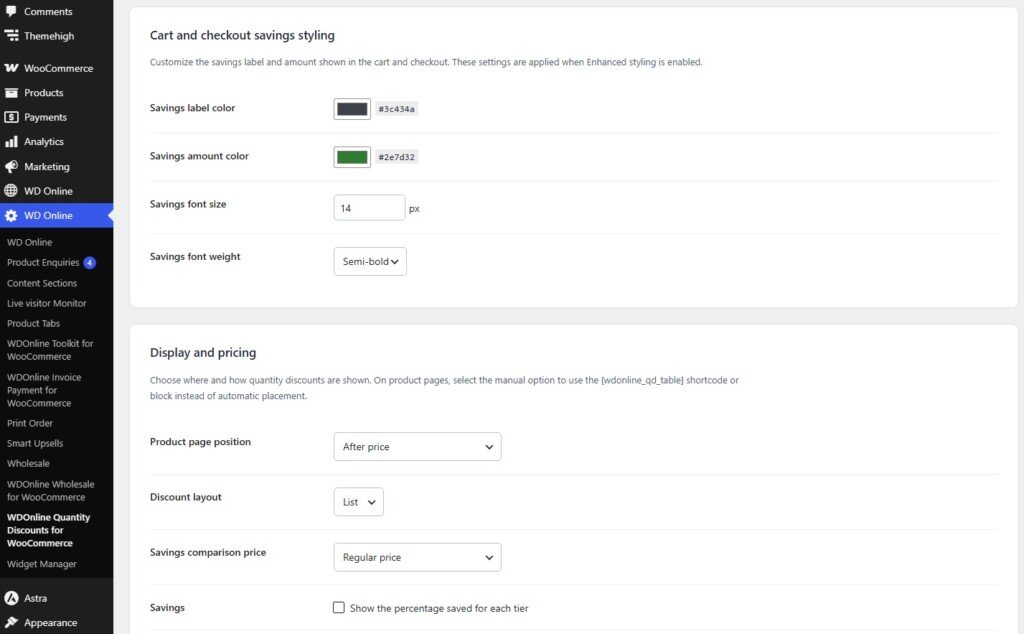Open the Wholesale submenu item
Image resolution: width=1024 pixels, height=634 pixels.
click(28, 464)
